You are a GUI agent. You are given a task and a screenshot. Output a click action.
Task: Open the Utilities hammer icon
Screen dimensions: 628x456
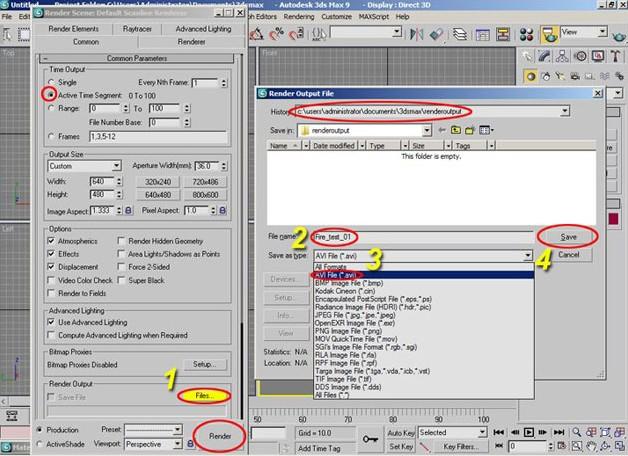(616, 56)
